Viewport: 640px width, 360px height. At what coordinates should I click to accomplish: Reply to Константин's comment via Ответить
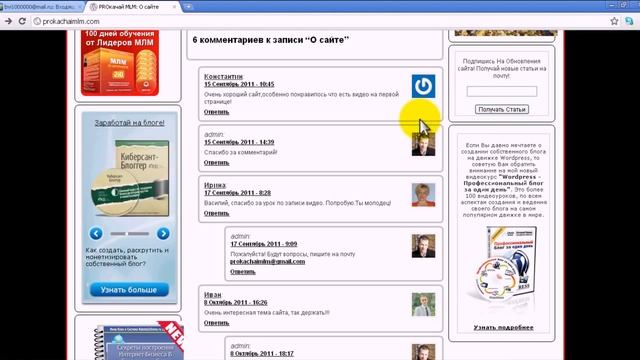point(216,112)
